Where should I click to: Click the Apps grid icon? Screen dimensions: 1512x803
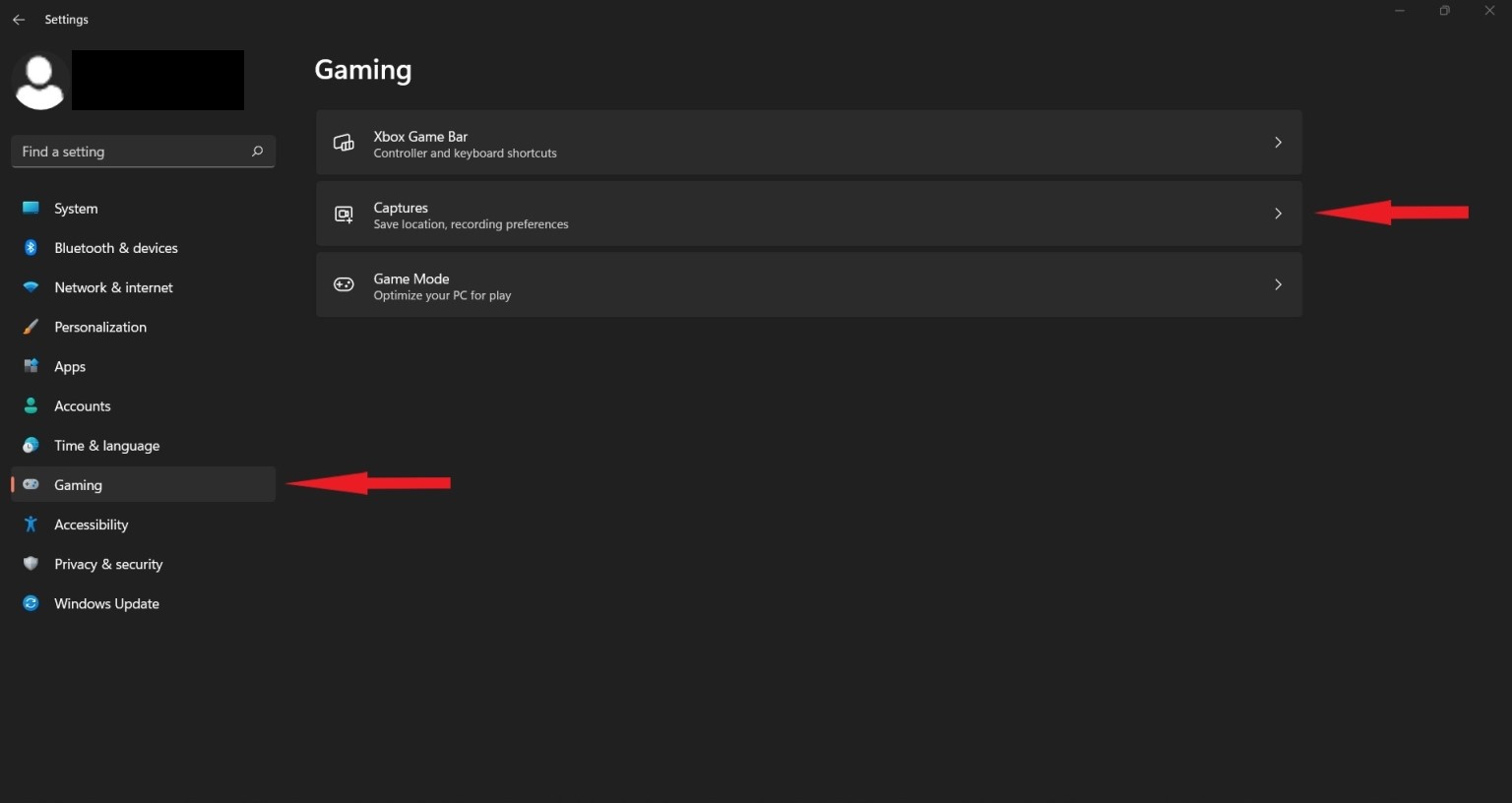coord(31,366)
